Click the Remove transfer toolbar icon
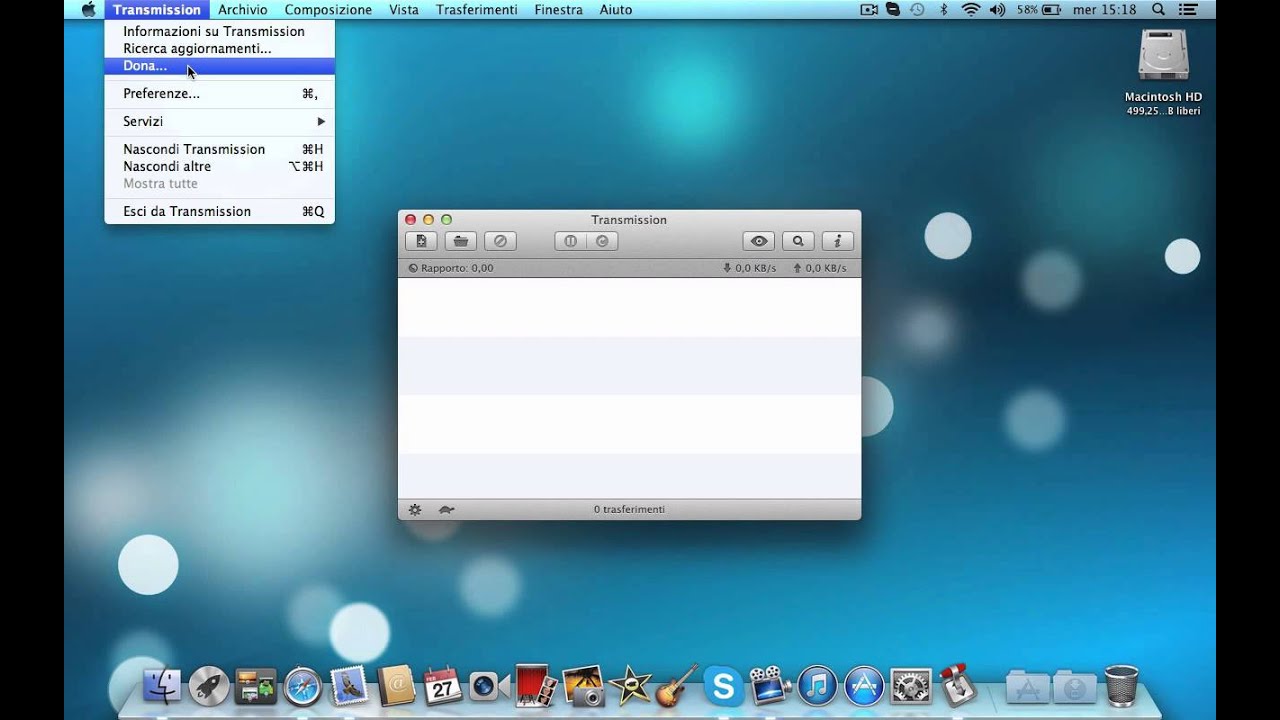Image resolution: width=1280 pixels, height=720 pixels. [501, 241]
